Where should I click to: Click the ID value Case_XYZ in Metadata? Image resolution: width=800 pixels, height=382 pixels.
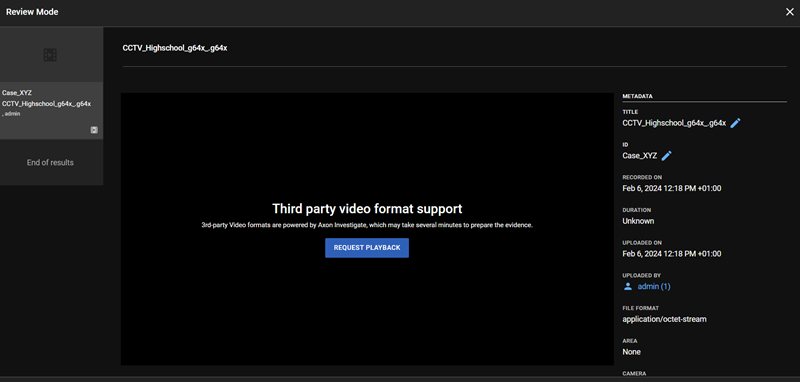click(640, 156)
